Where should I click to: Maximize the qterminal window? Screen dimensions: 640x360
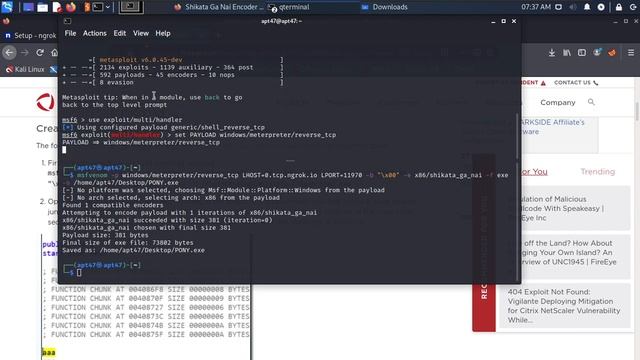(503, 21)
